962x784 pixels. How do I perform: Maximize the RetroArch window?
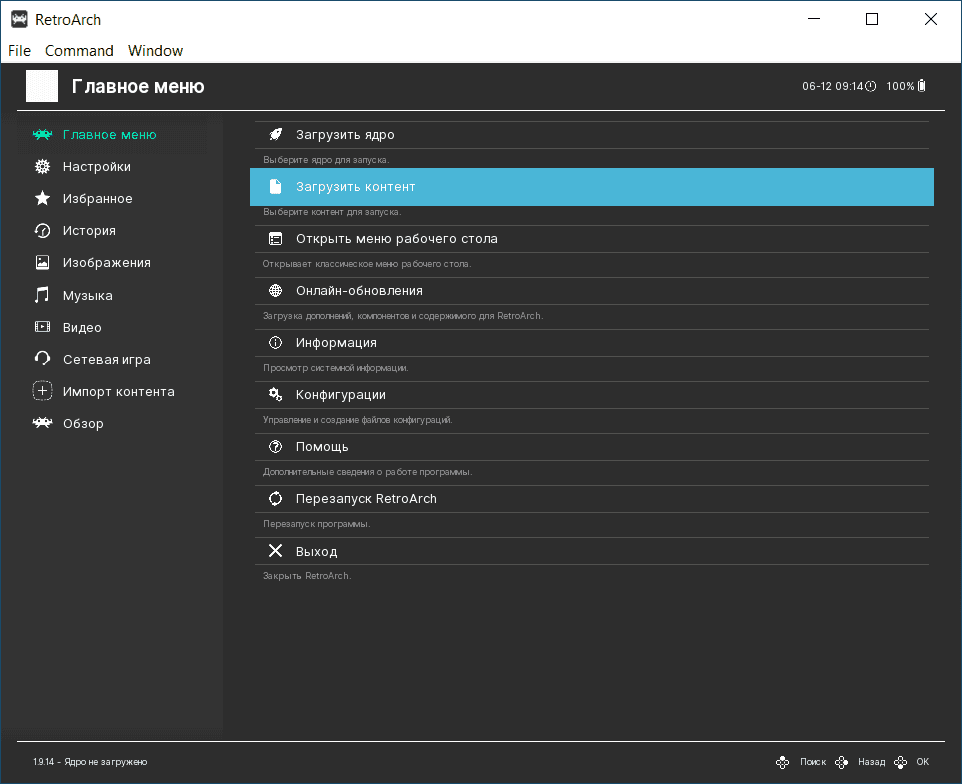point(872,19)
